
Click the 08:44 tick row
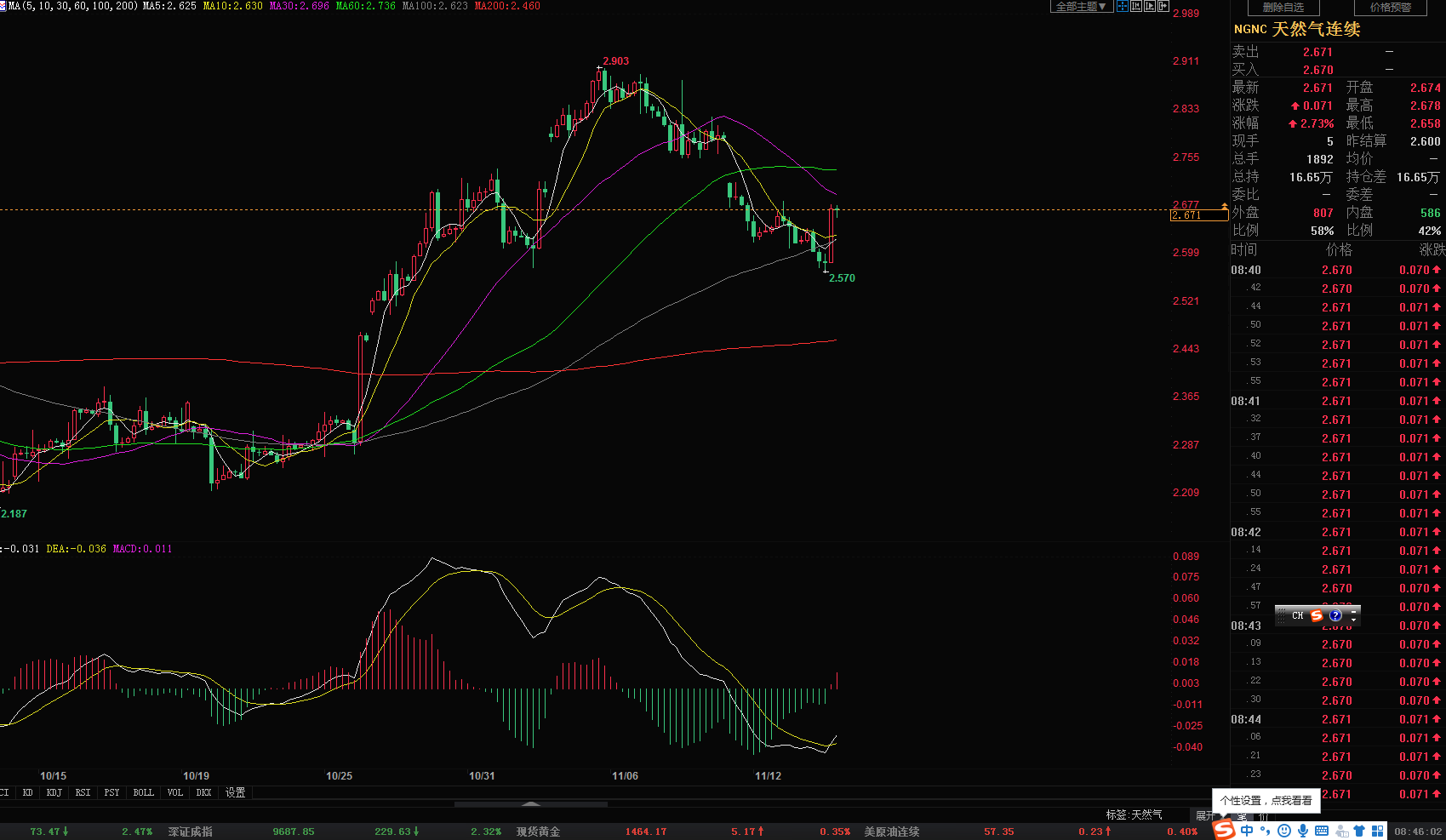click(1337, 719)
